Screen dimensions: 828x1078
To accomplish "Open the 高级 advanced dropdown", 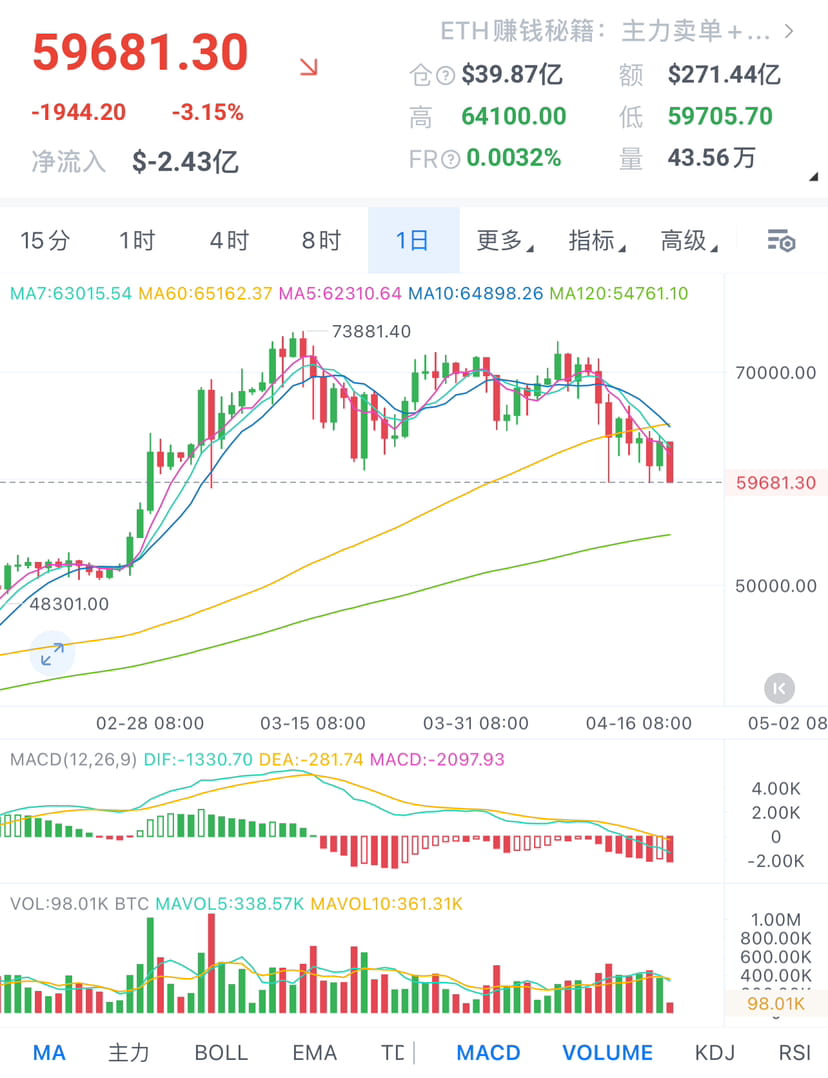I will click(685, 240).
